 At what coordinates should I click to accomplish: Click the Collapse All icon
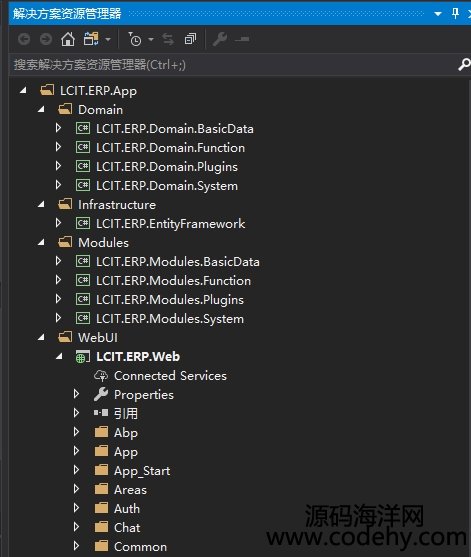click(190, 39)
